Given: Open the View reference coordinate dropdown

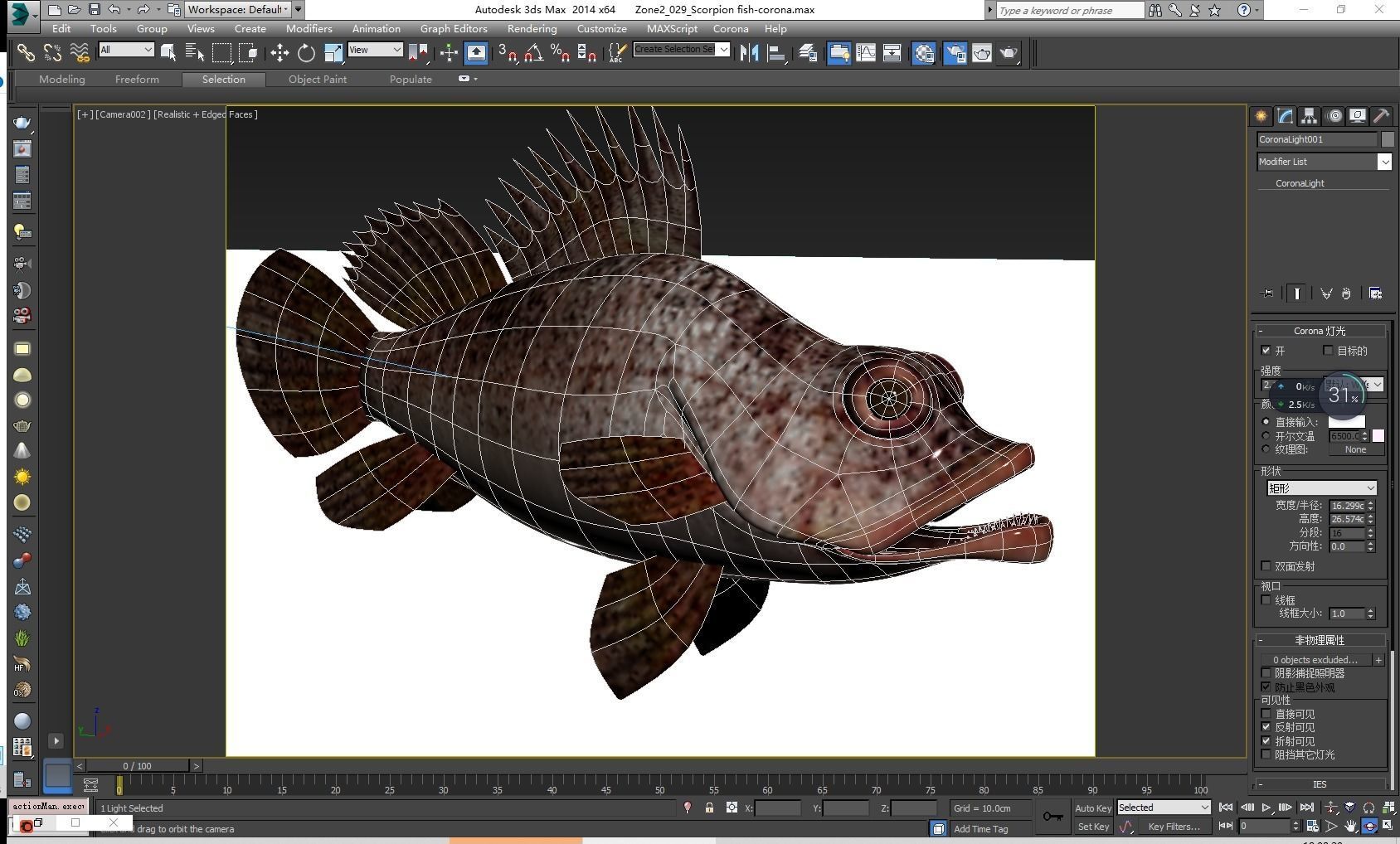Looking at the screenshot, I should 375,50.
